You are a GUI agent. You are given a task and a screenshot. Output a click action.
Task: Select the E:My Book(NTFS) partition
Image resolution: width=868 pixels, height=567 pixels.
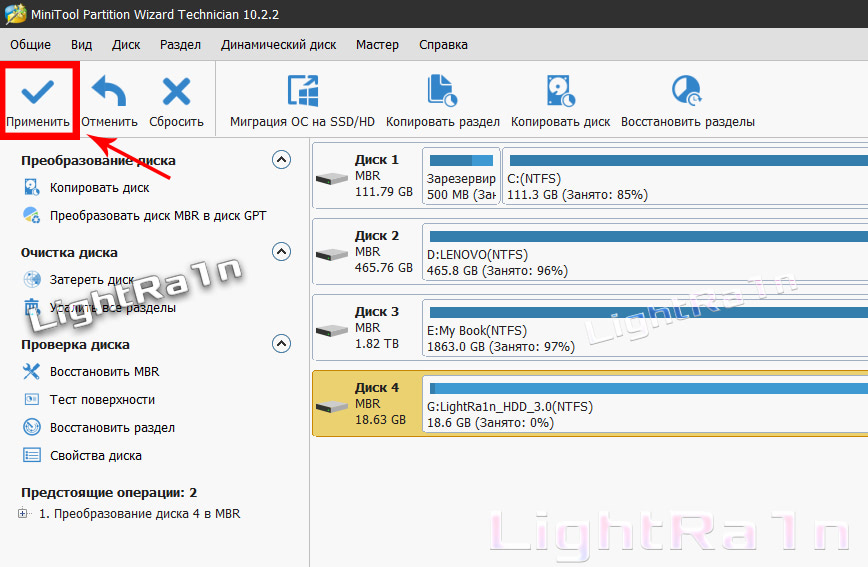pyautogui.click(x=645, y=328)
